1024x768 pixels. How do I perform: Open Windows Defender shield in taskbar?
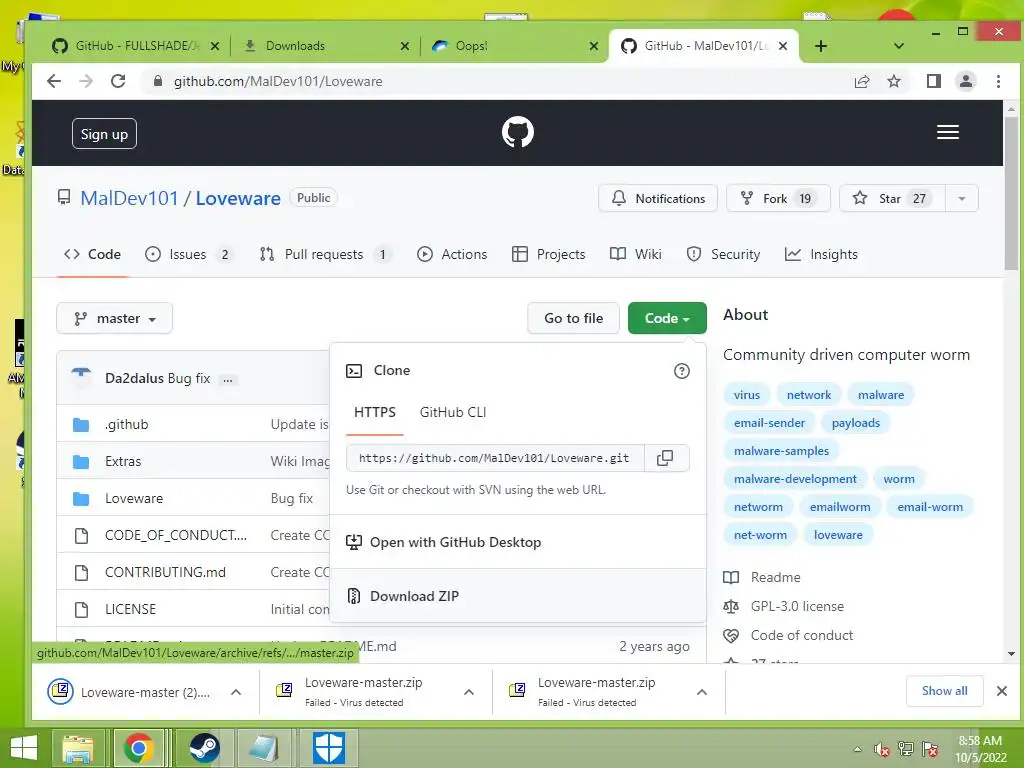coord(328,748)
